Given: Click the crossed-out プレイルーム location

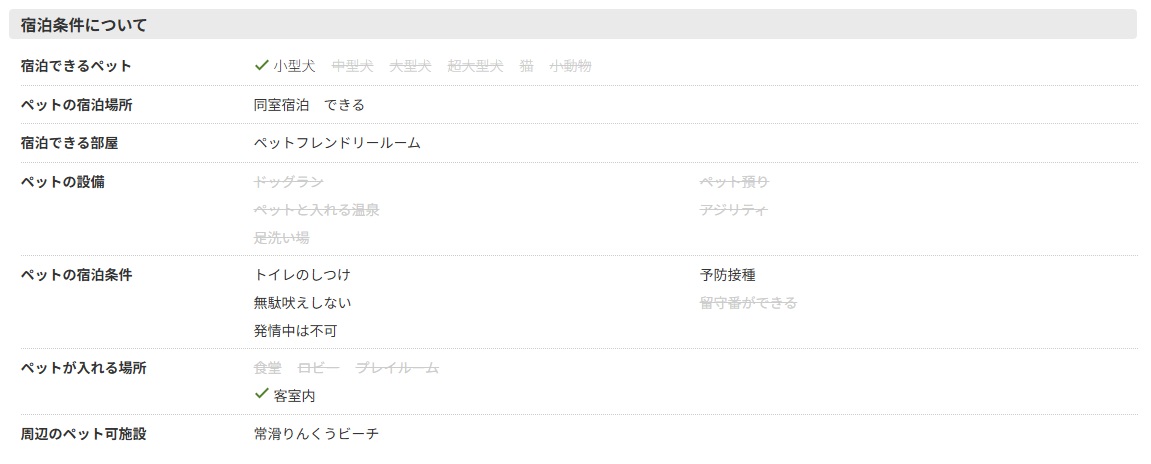Looking at the screenshot, I should tap(397, 368).
